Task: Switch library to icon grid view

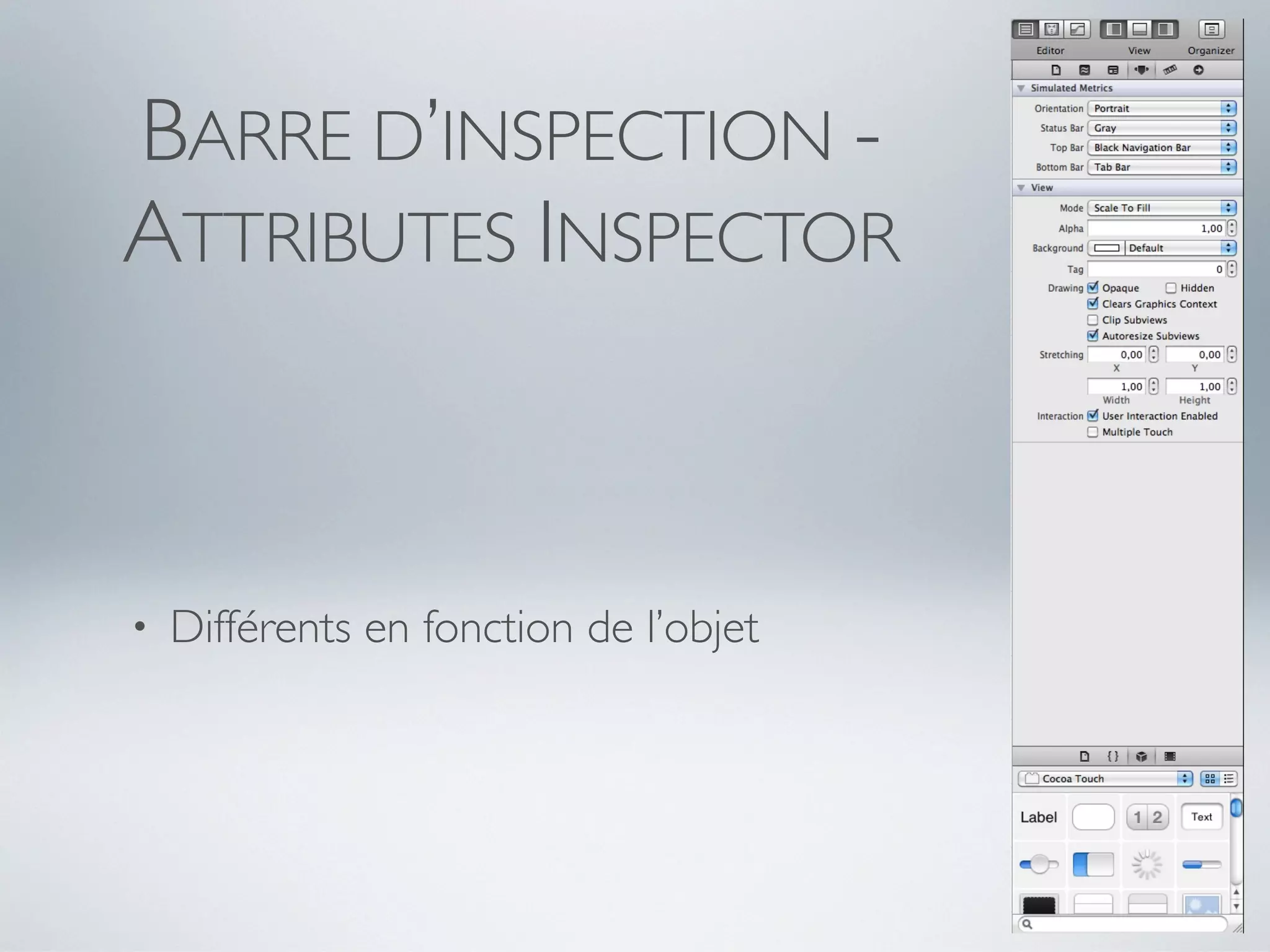Action: pyautogui.click(x=1210, y=778)
